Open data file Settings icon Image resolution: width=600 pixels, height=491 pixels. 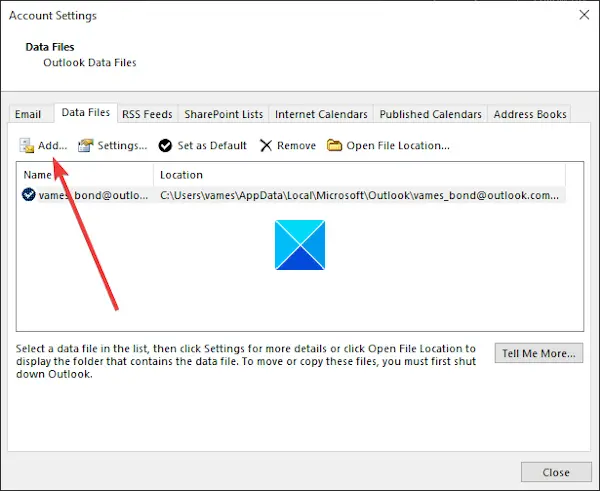point(85,145)
